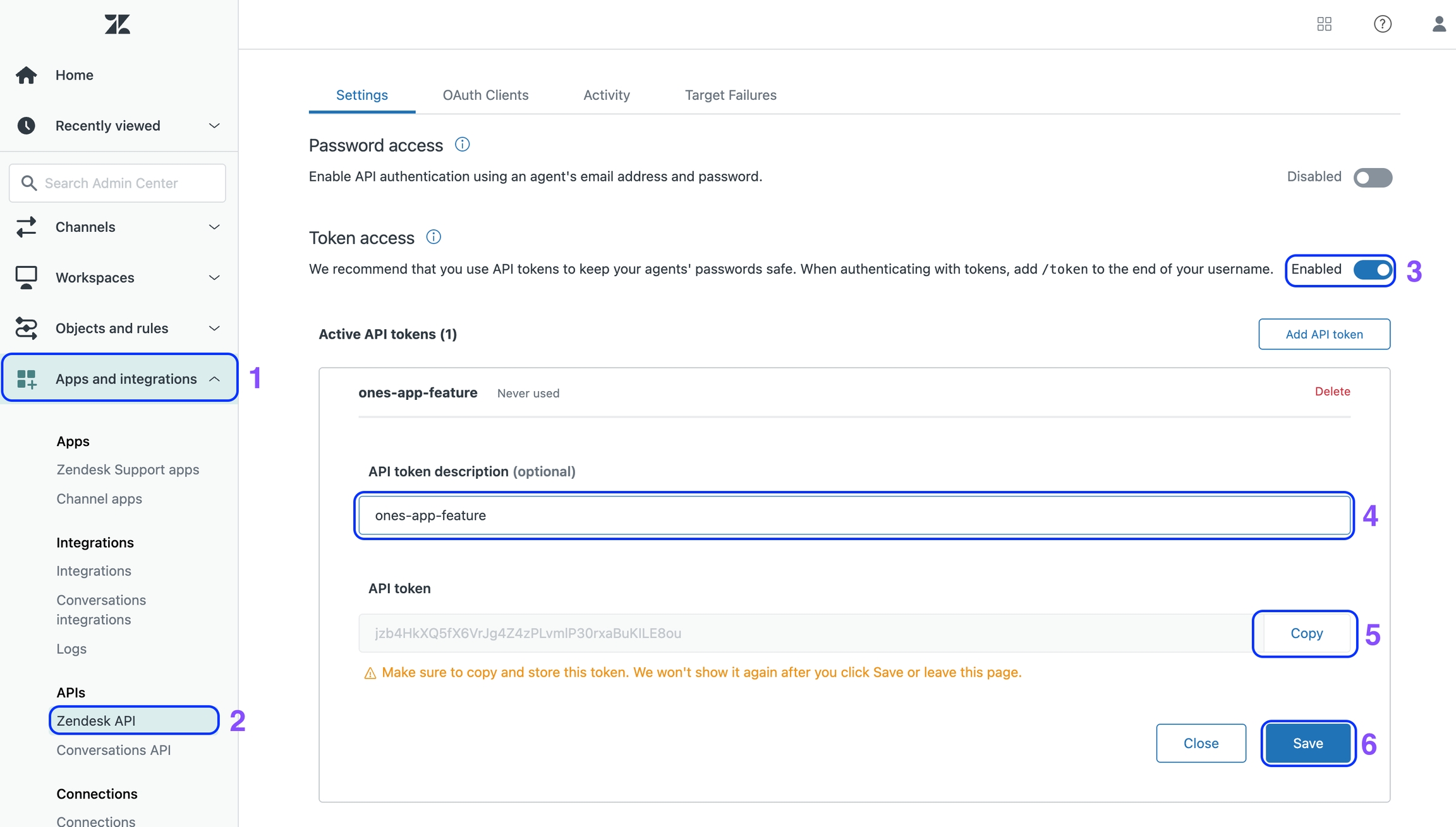Screen dimensions: 1456x827
Task: Click the Zendesk logo icon
Action: tap(118, 25)
